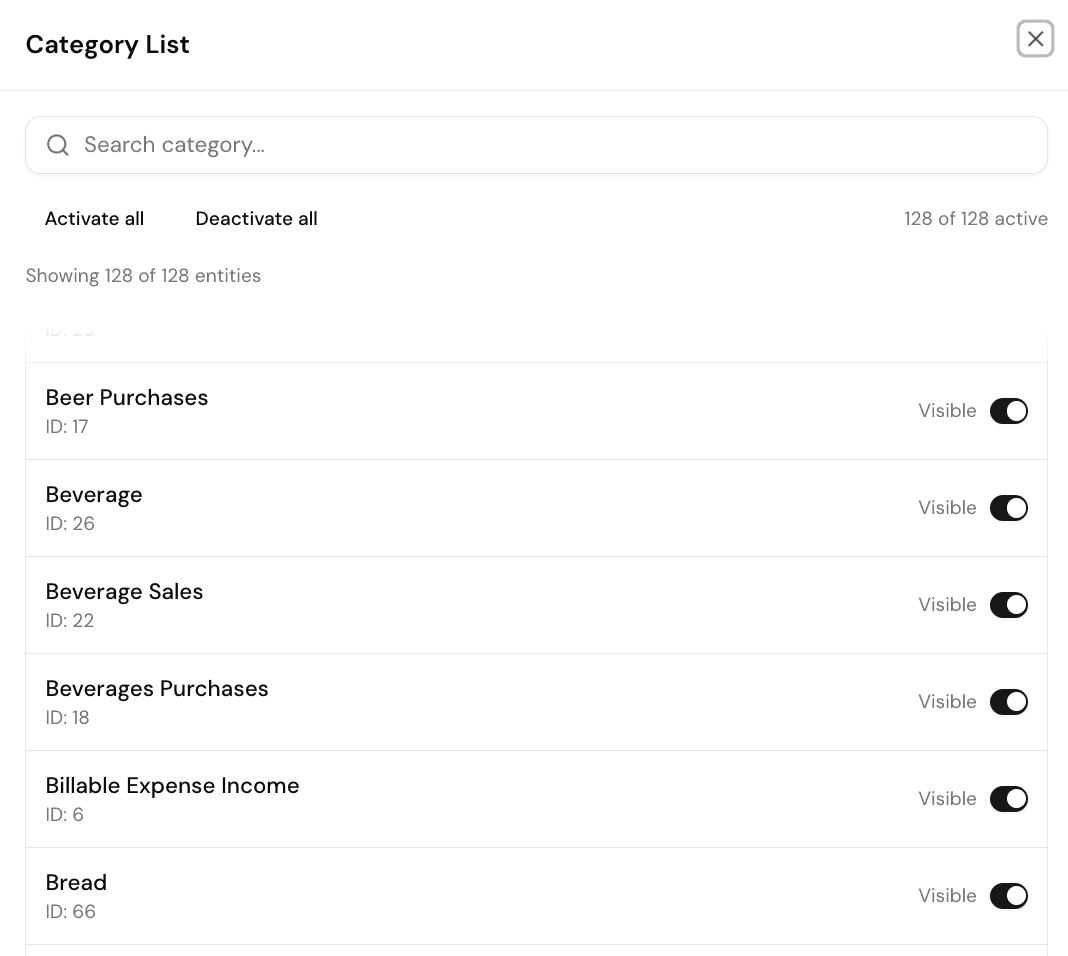1068x956 pixels.
Task: Click the ID: 17 label
Action: click(67, 427)
